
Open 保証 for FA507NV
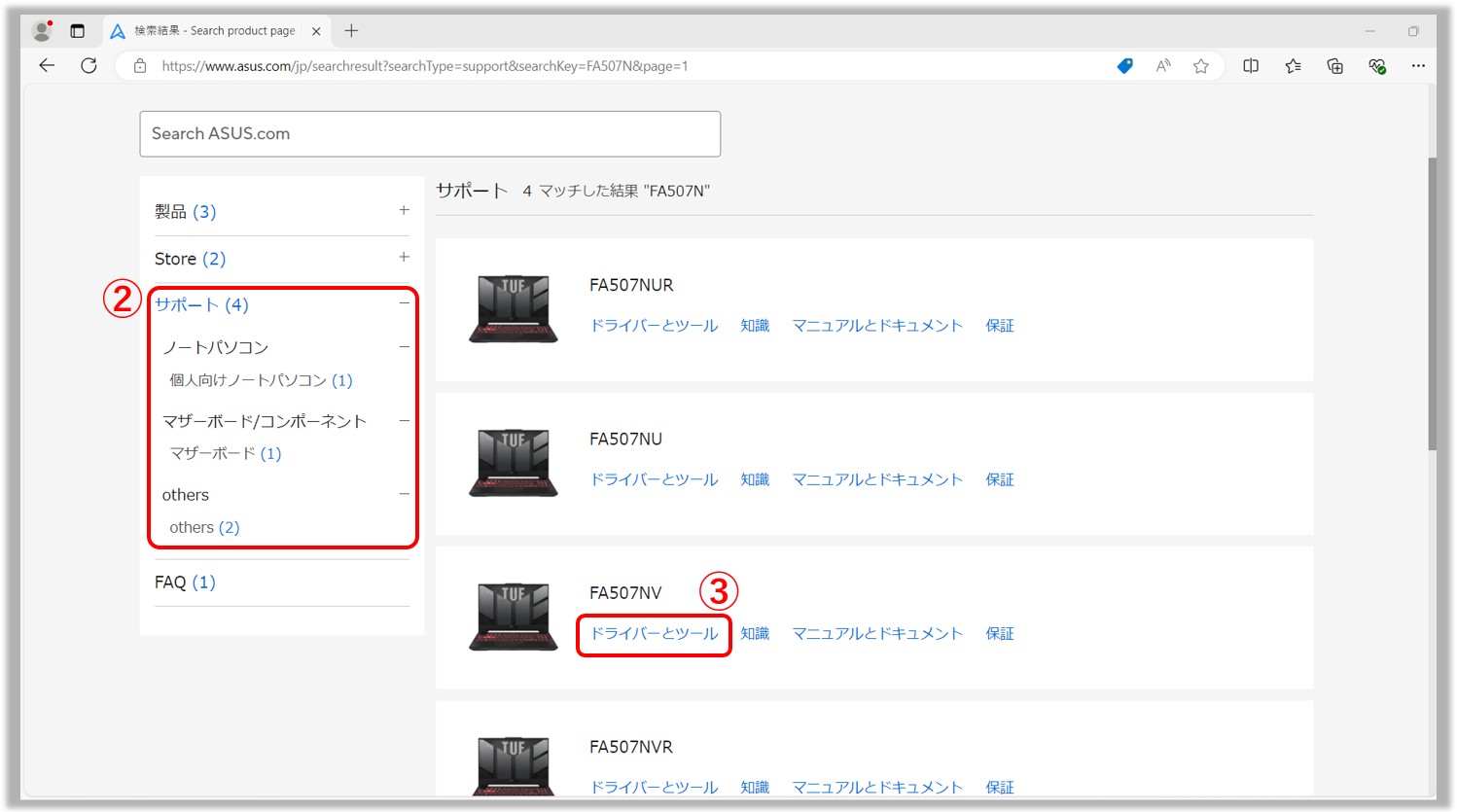pyautogui.click(x=1000, y=634)
